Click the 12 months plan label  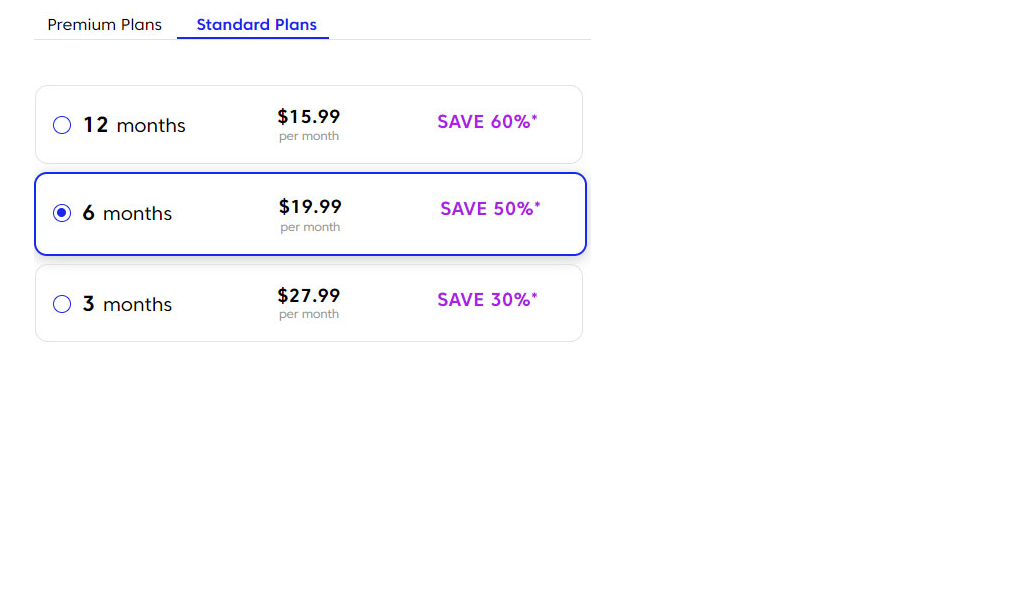pyautogui.click(x=134, y=125)
